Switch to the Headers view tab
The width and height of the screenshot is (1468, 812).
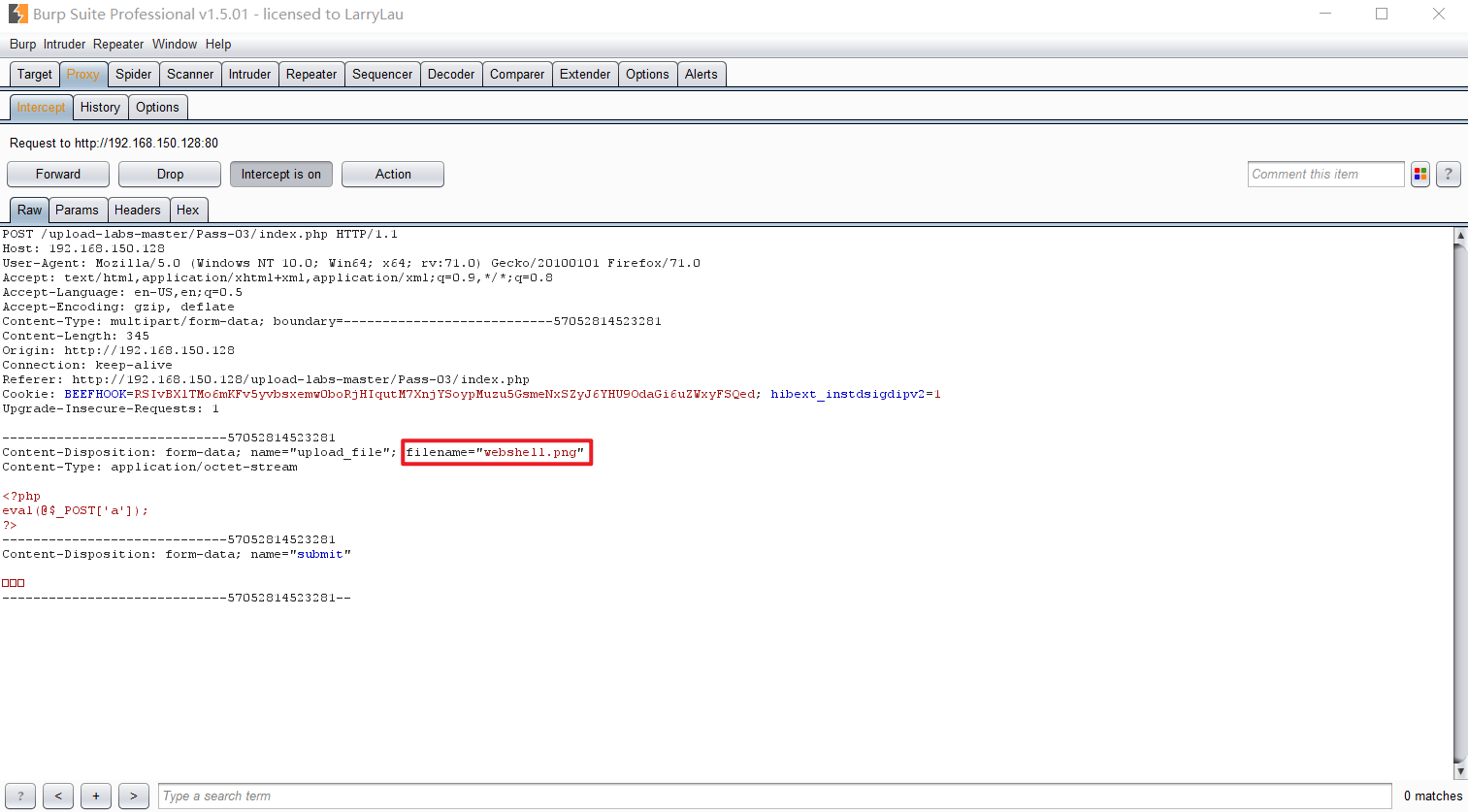tap(138, 210)
